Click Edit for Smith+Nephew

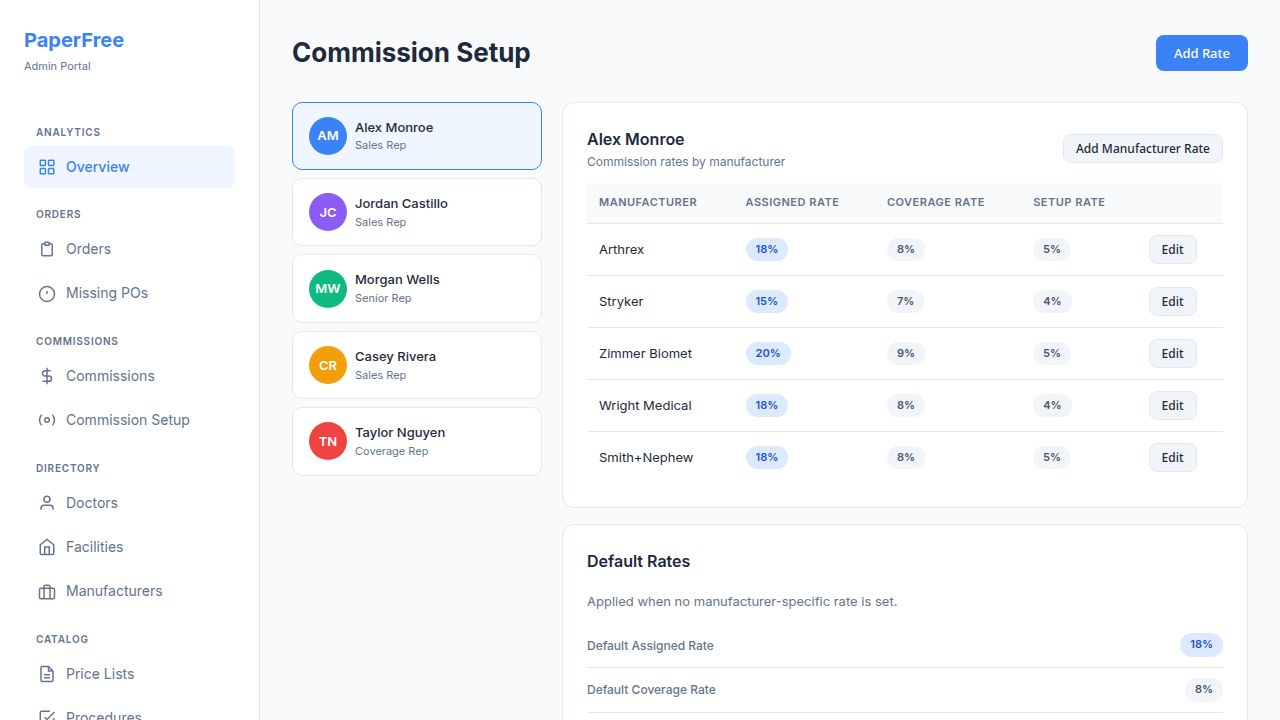[x=1172, y=458]
